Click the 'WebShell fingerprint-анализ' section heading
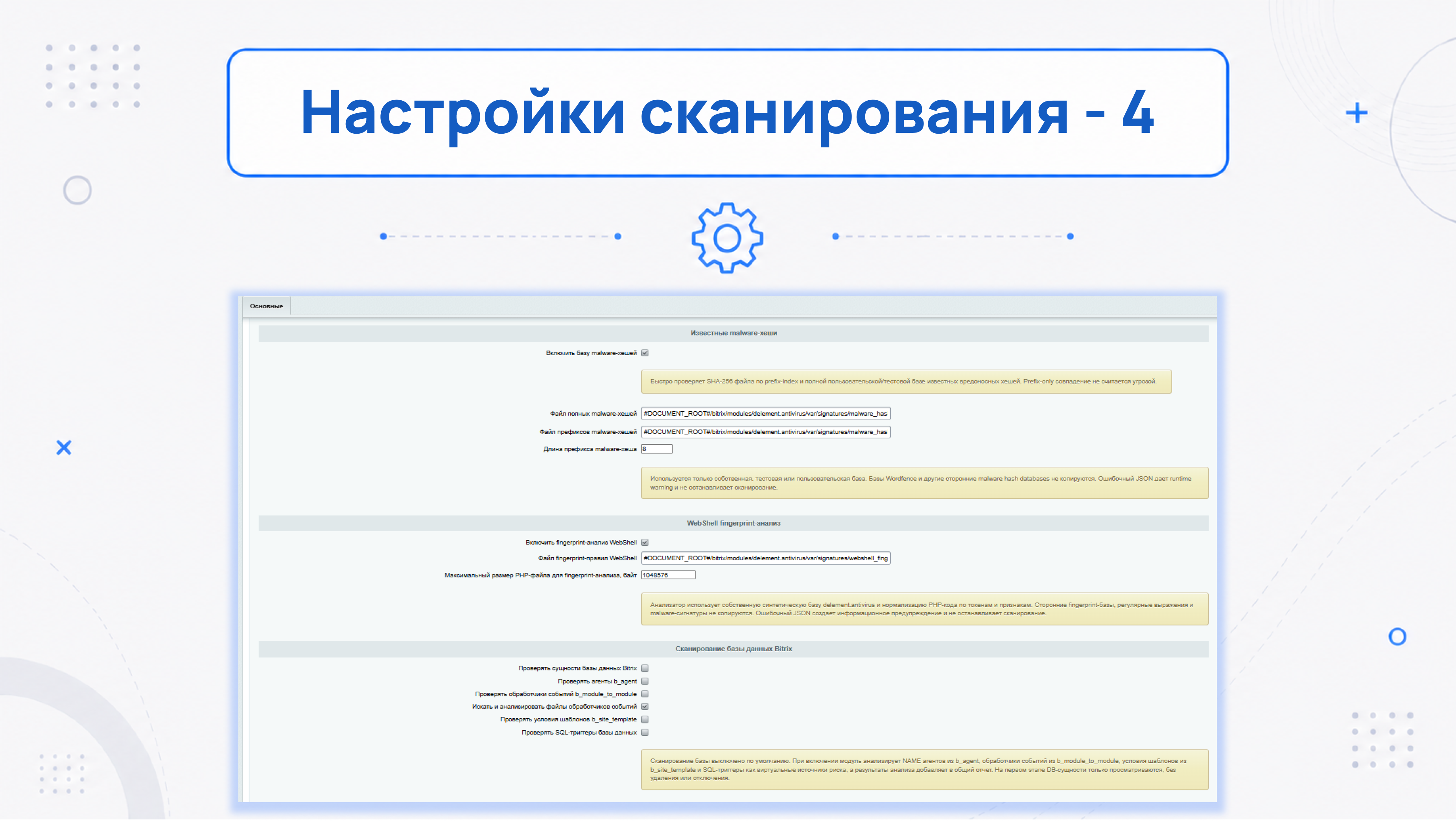This screenshot has height=821, width=1456. [734, 523]
